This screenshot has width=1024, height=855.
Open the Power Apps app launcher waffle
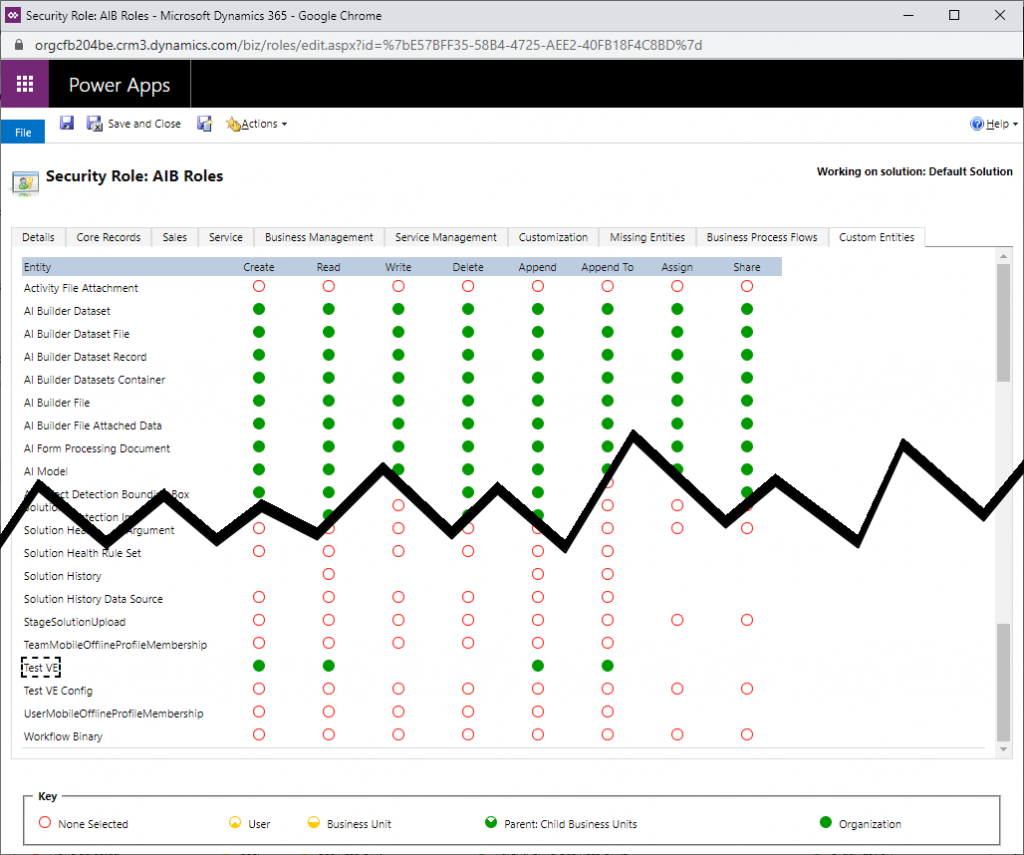click(25, 84)
